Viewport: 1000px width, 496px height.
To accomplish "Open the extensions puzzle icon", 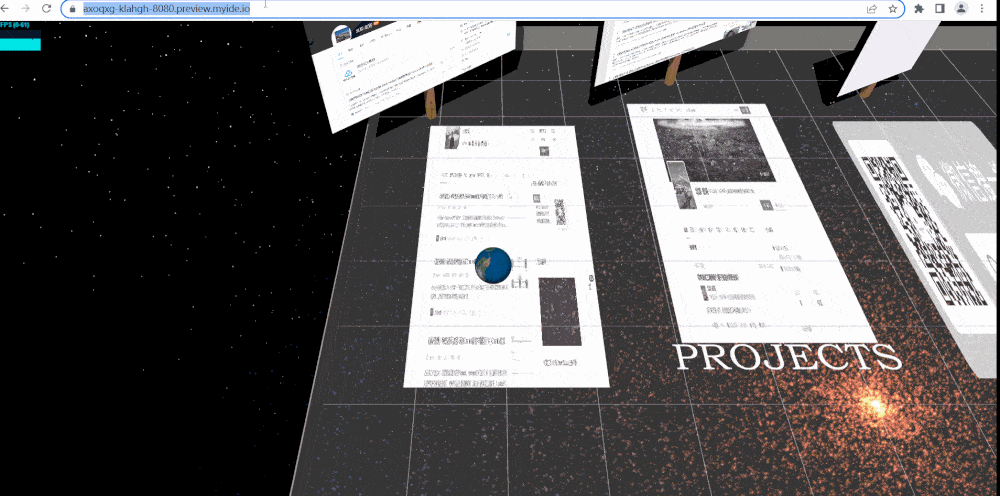I will pos(919,9).
